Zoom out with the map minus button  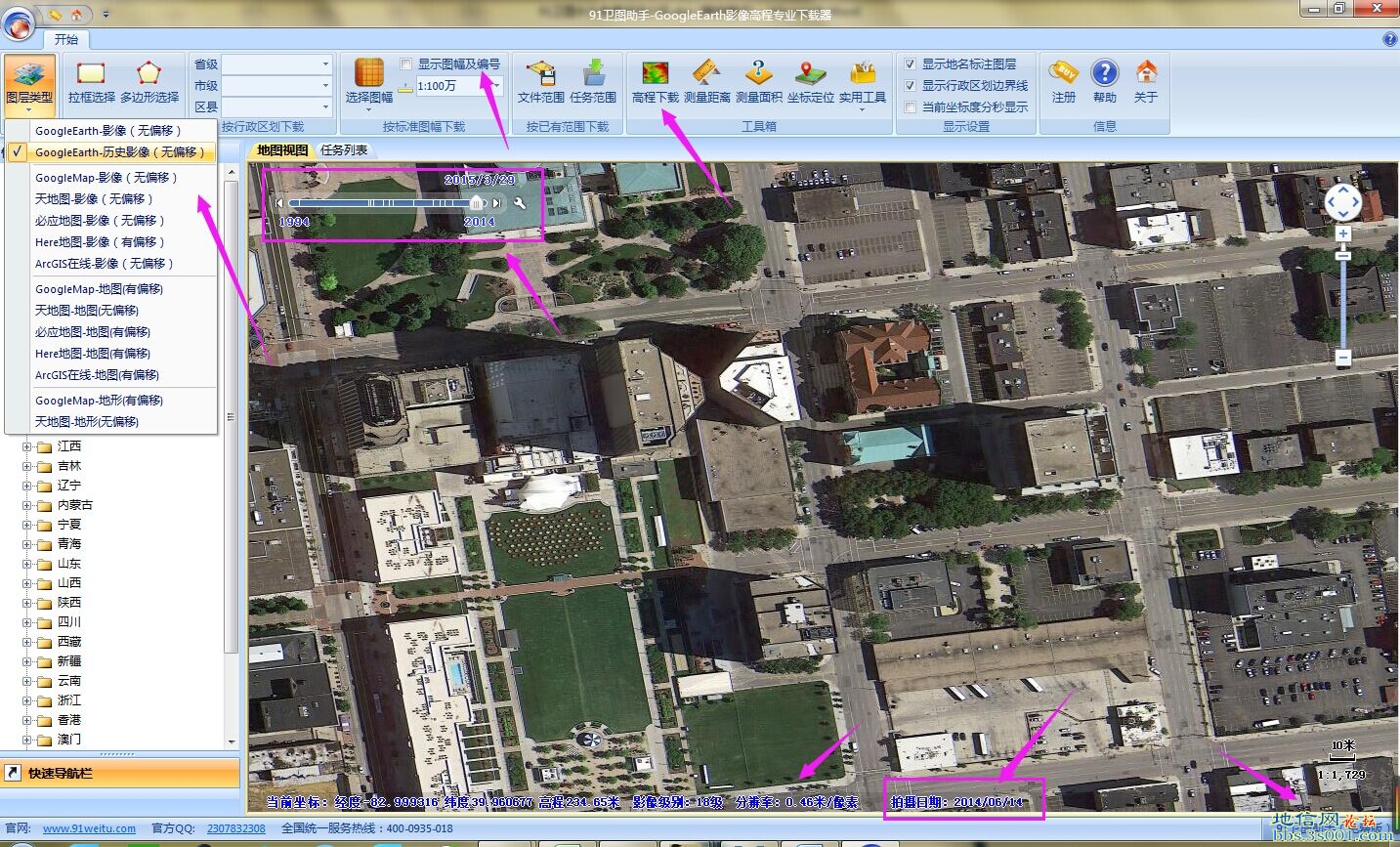pyautogui.click(x=1343, y=359)
